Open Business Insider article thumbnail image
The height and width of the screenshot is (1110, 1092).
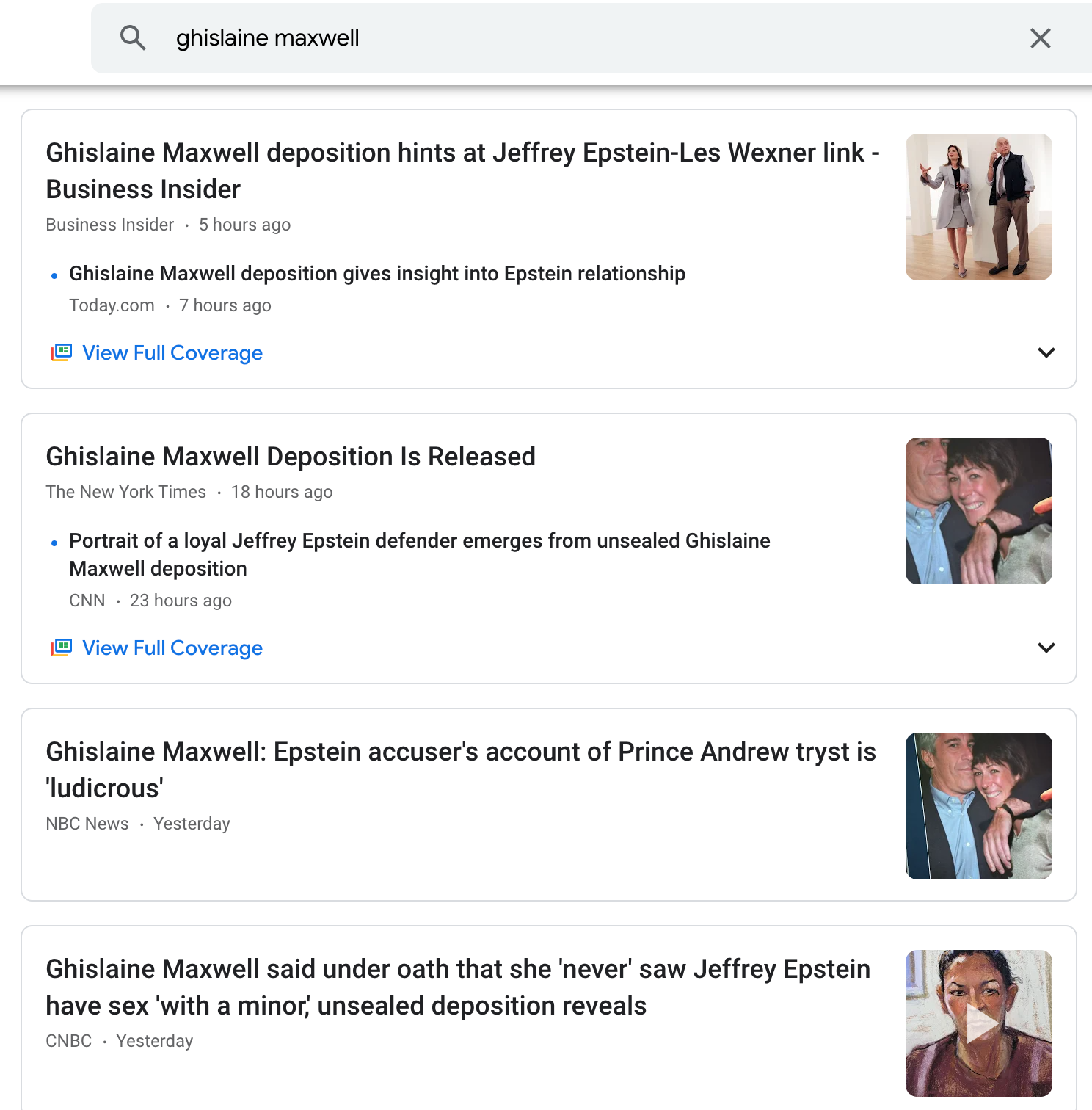pyautogui.click(x=979, y=207)
